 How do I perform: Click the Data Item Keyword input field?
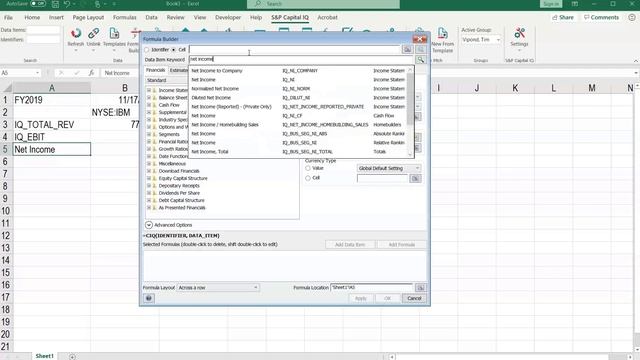(x=302, y=60)
